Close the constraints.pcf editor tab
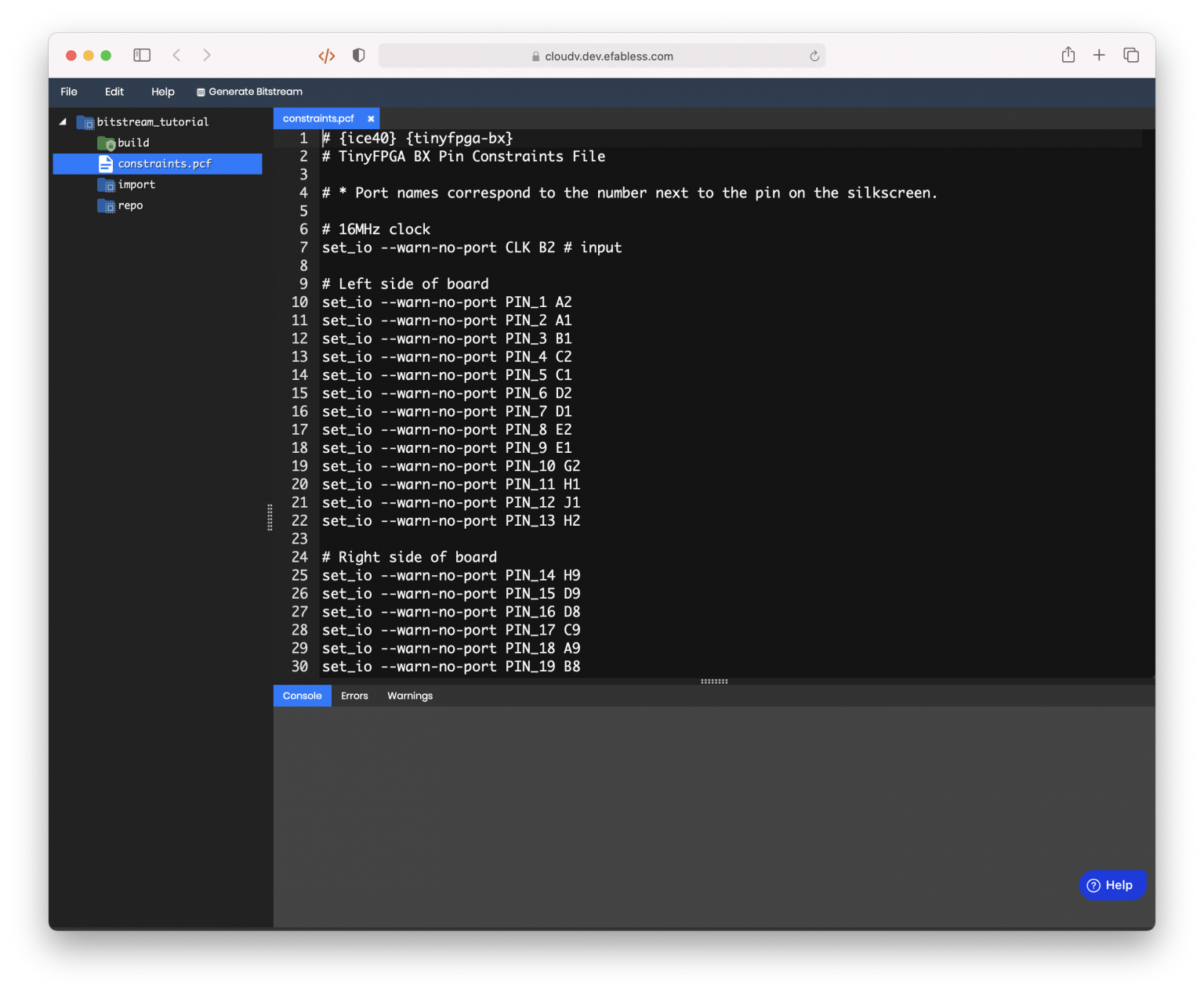The width and height of the screenshot is (1204, 995). [371, 119]
